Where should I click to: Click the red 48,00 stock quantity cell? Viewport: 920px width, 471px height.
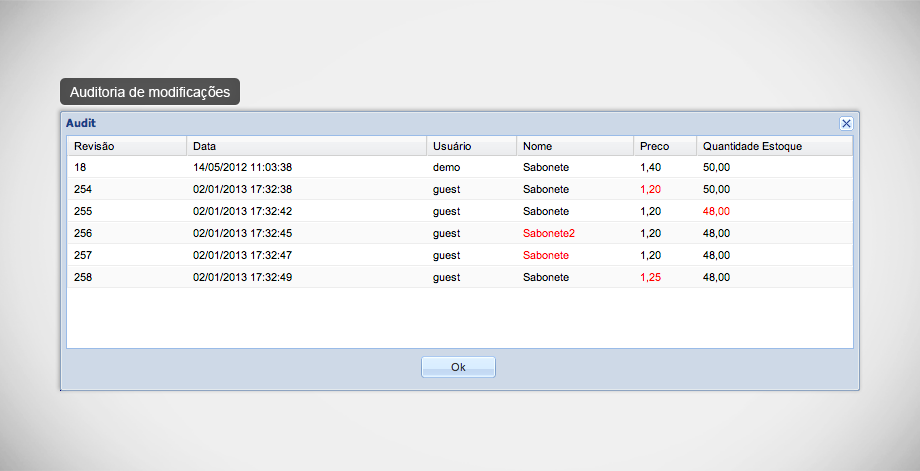[x=716, y=211]
